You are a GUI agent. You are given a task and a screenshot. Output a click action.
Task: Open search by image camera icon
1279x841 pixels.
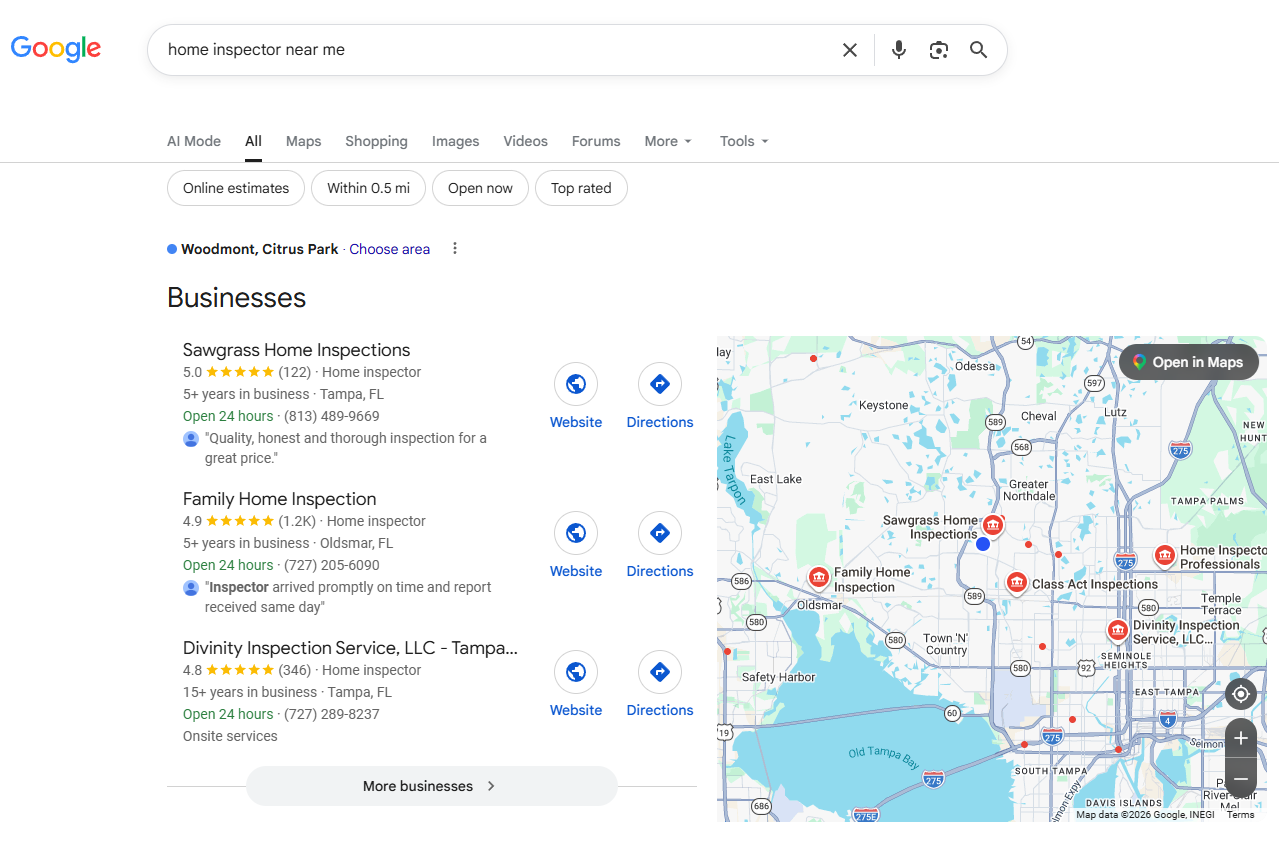[938, 50]
